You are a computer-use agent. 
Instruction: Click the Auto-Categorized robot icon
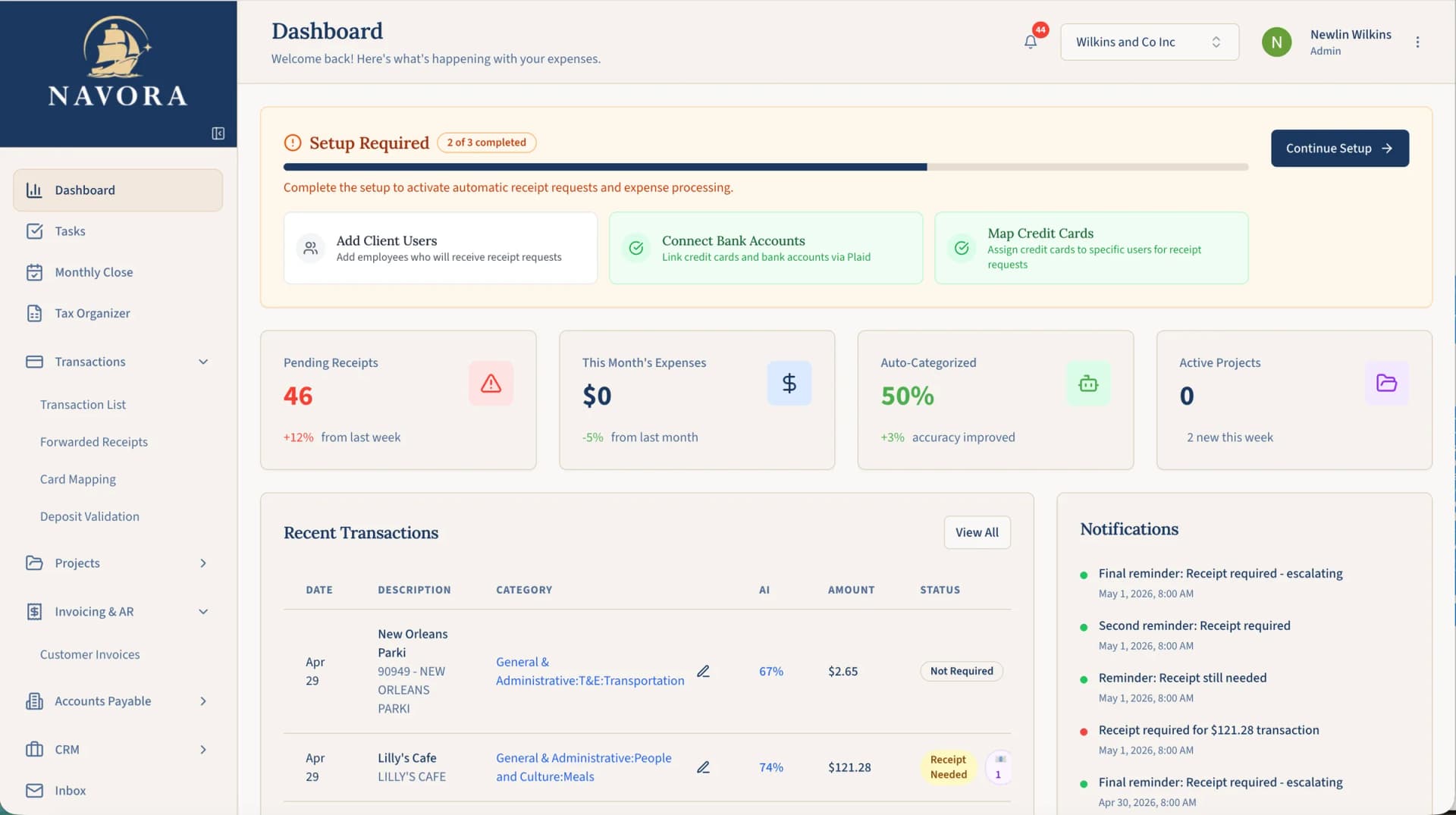[1088, 383]
